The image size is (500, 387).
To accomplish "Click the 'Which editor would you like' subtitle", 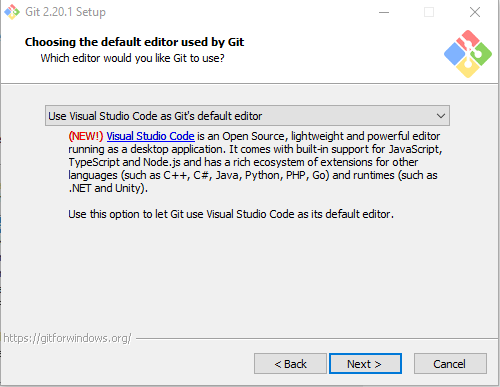I will [x=132, y=58].
